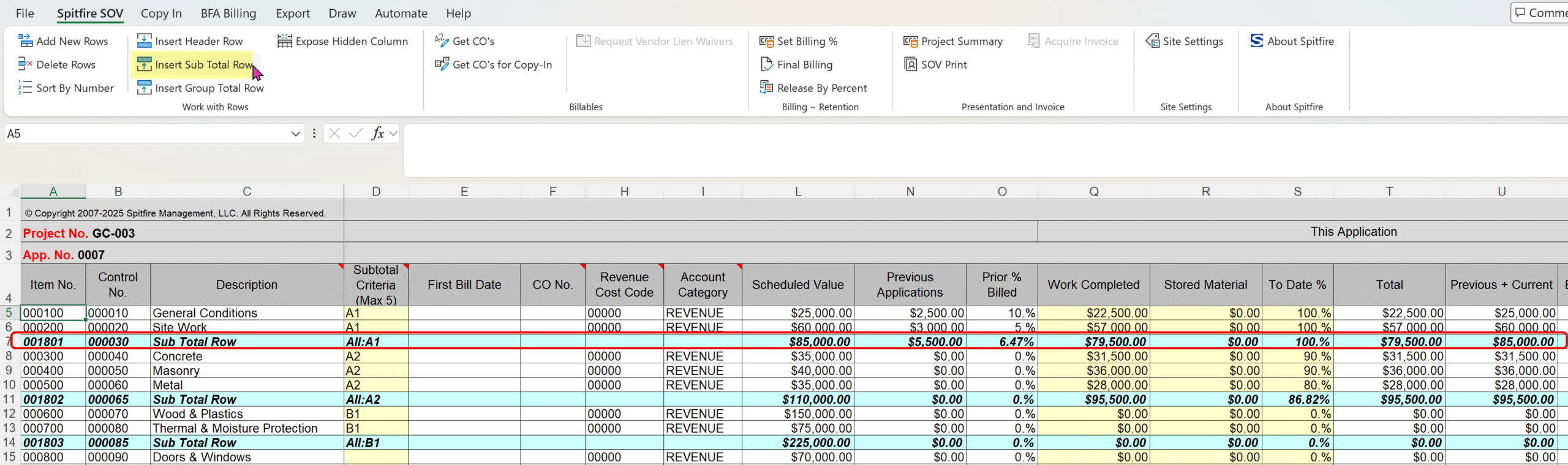The height and width of the screenshot is (465, 1568).
Task: Click the Add New Rows icon
Action: tap(25, 41)
